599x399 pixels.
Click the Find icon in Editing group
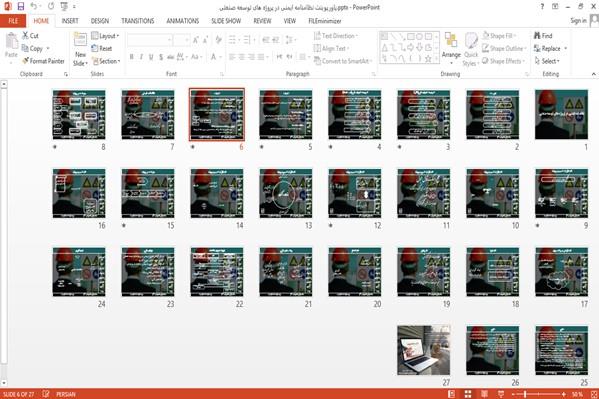[x=537, y=36]
